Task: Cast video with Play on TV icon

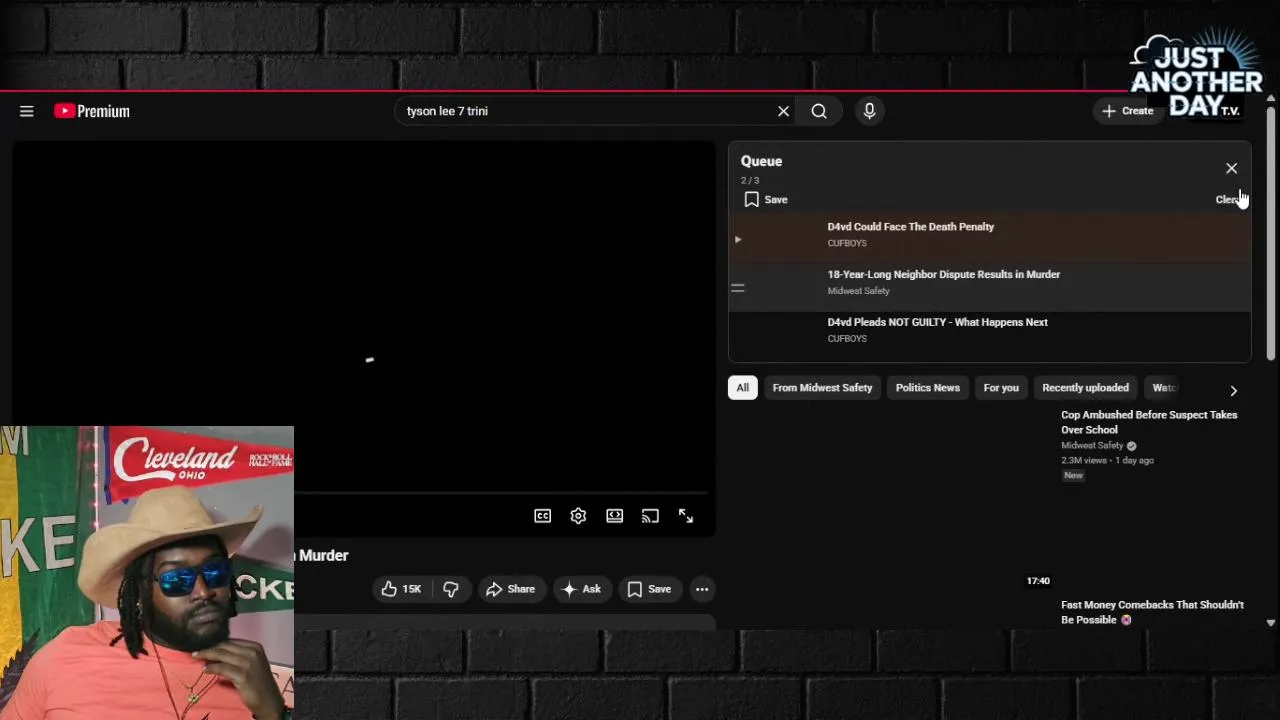Action: click(x=650, y=516)
